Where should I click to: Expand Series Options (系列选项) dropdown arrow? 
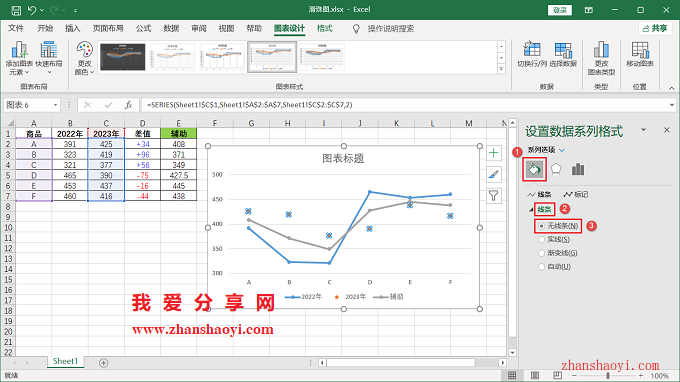[x=562, y=150]
